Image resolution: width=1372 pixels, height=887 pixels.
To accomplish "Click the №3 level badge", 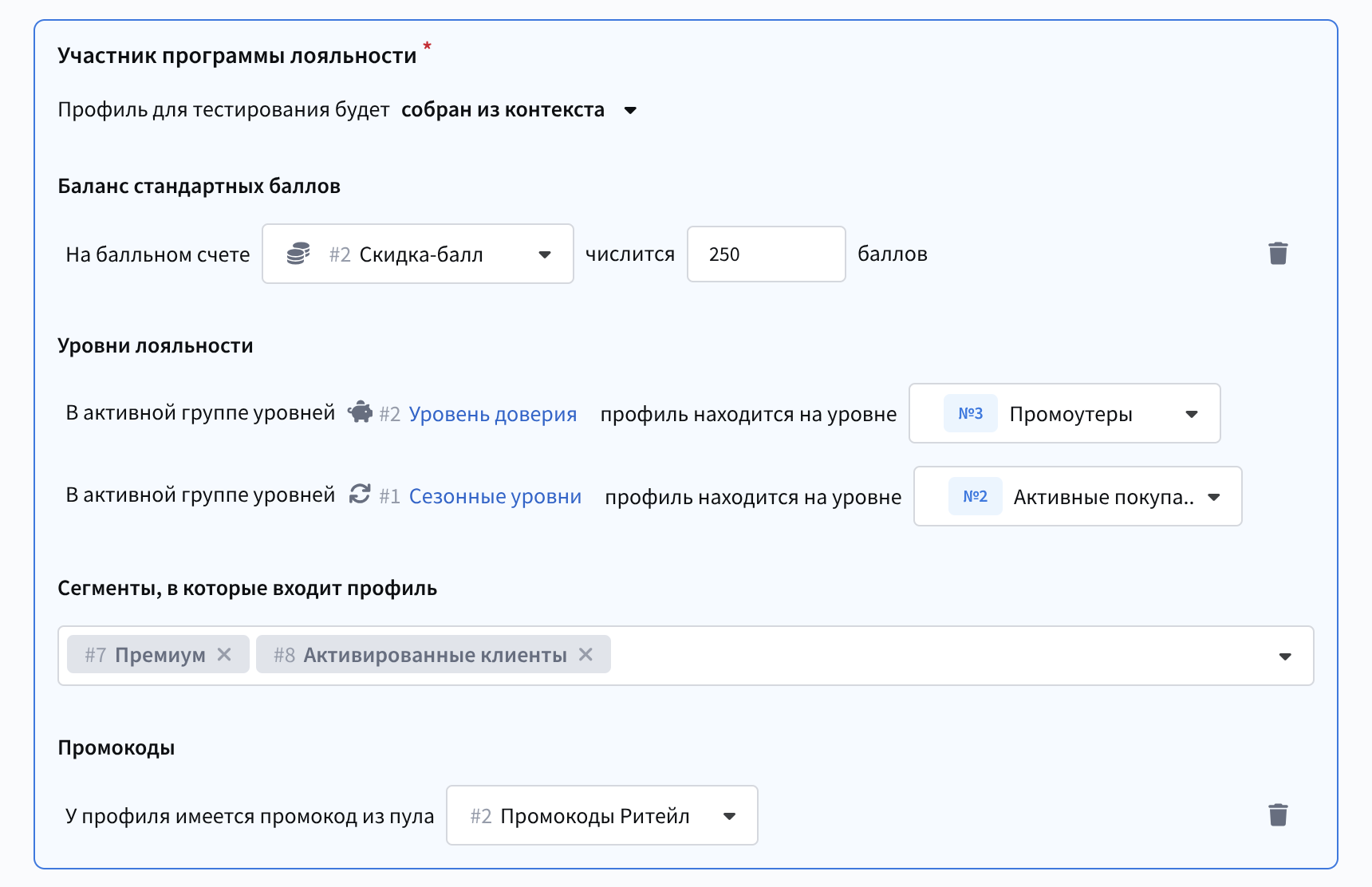I will click(970, 414).
